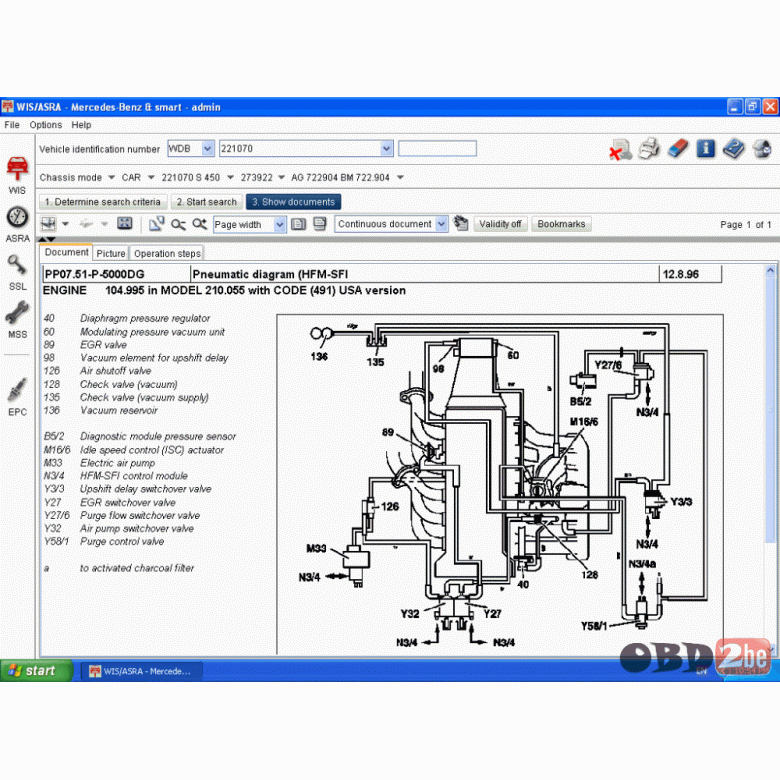The width and height of the screenshot is (780, 780).
Task: Expand the AG 722904 transmission dropdown
Action: click(x=400, y=178)
